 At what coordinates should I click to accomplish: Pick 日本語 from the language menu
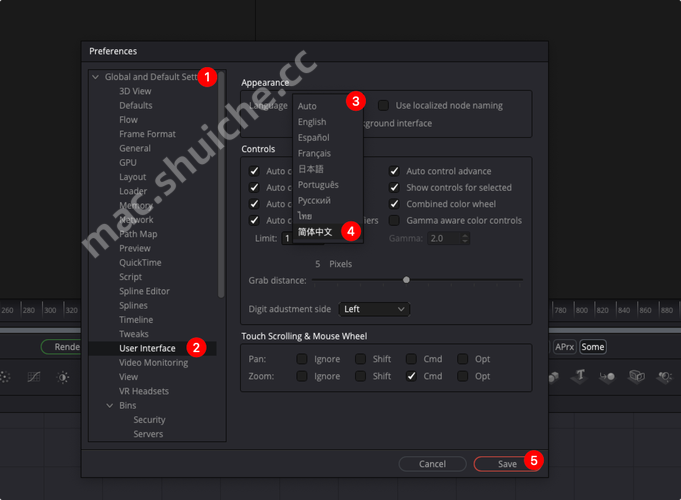coord(311,169)
